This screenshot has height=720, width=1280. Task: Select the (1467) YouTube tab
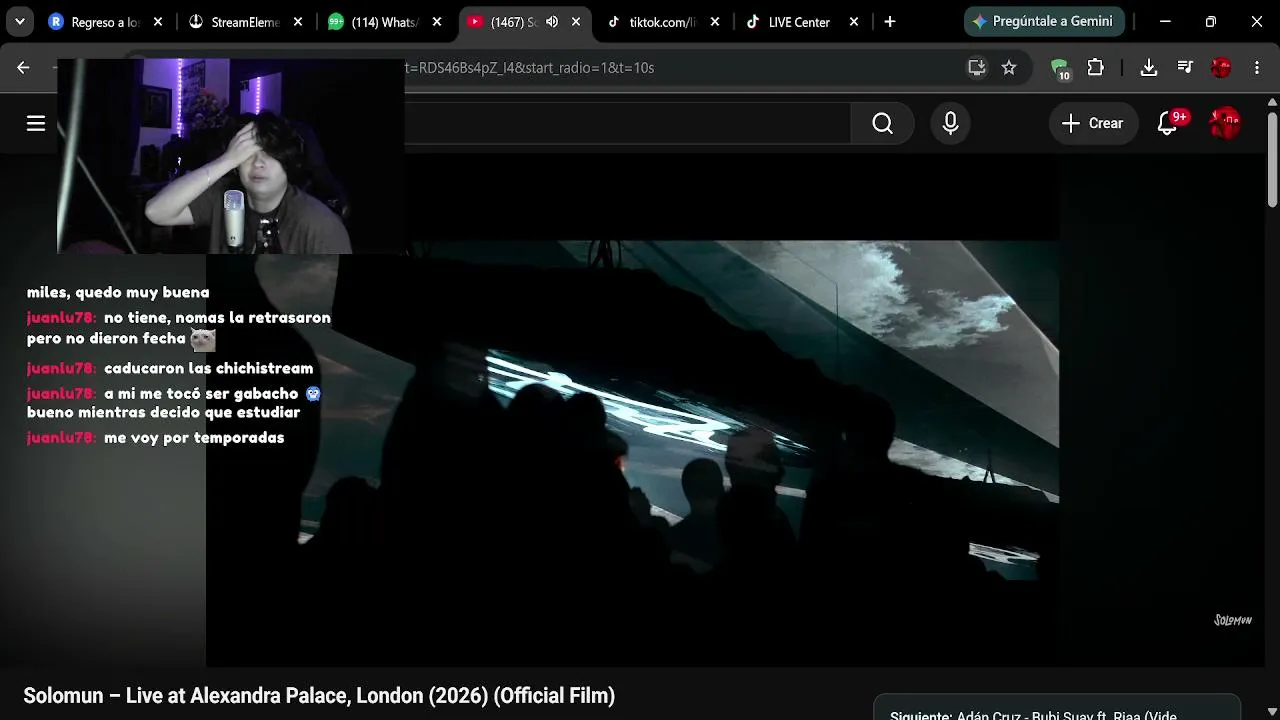pos(513,22)
